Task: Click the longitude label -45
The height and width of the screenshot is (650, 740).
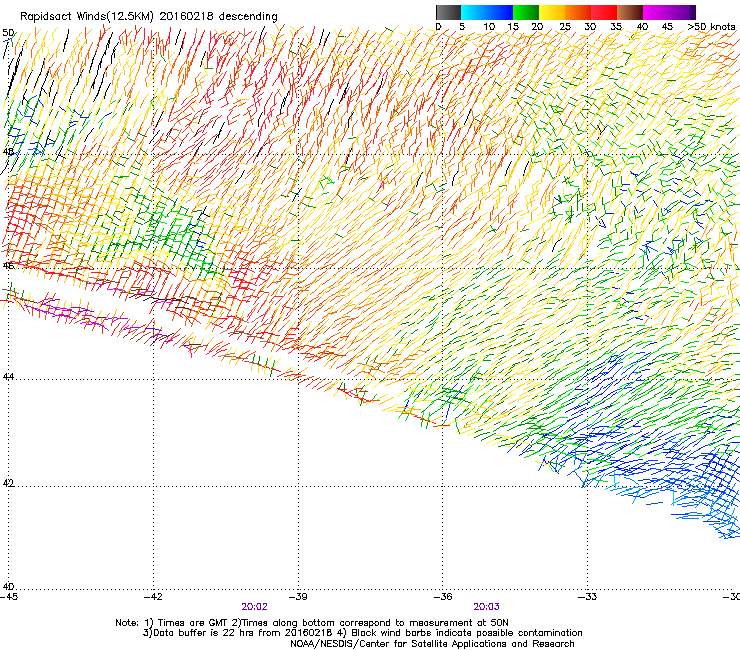Action: tap(9, 597)
